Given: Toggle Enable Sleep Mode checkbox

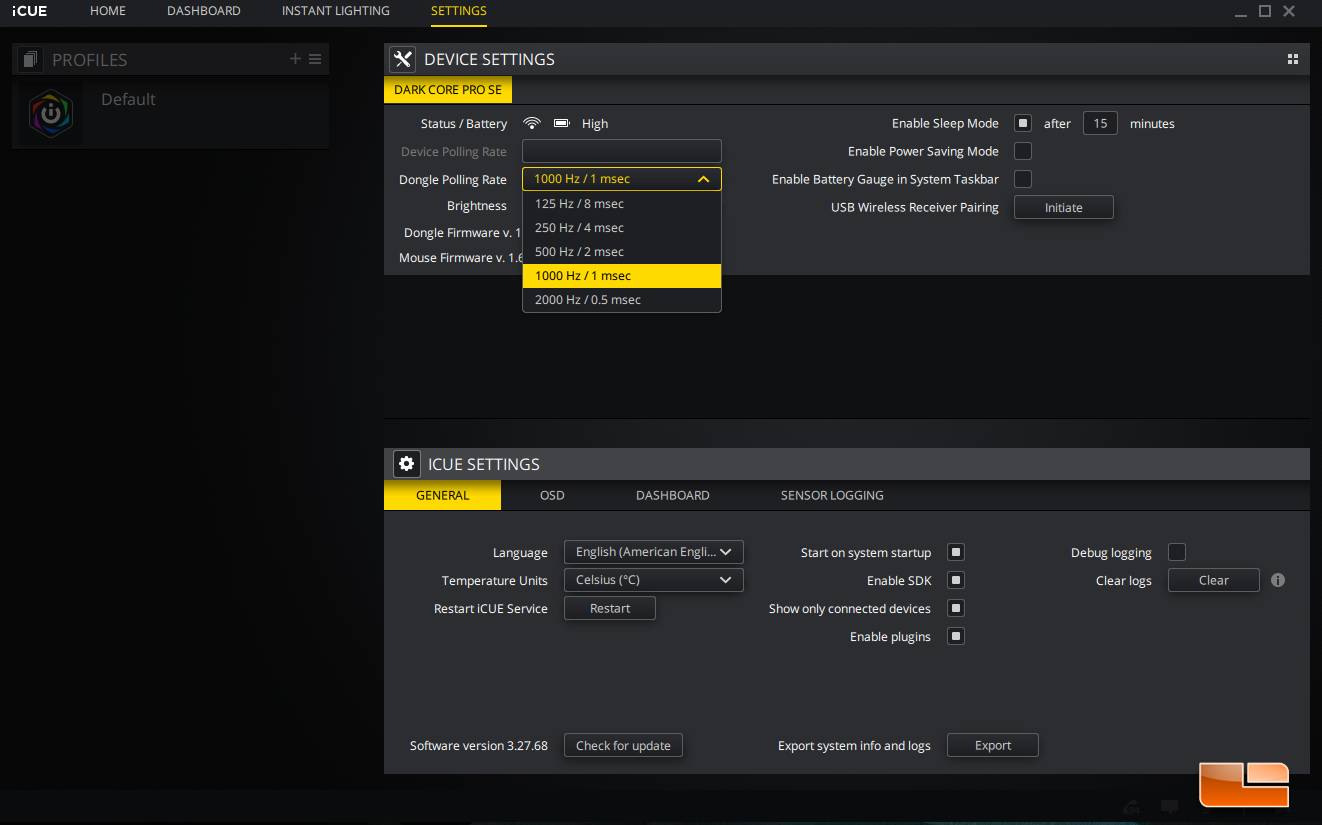Looking at the screenshot, I should point(1023,123).
